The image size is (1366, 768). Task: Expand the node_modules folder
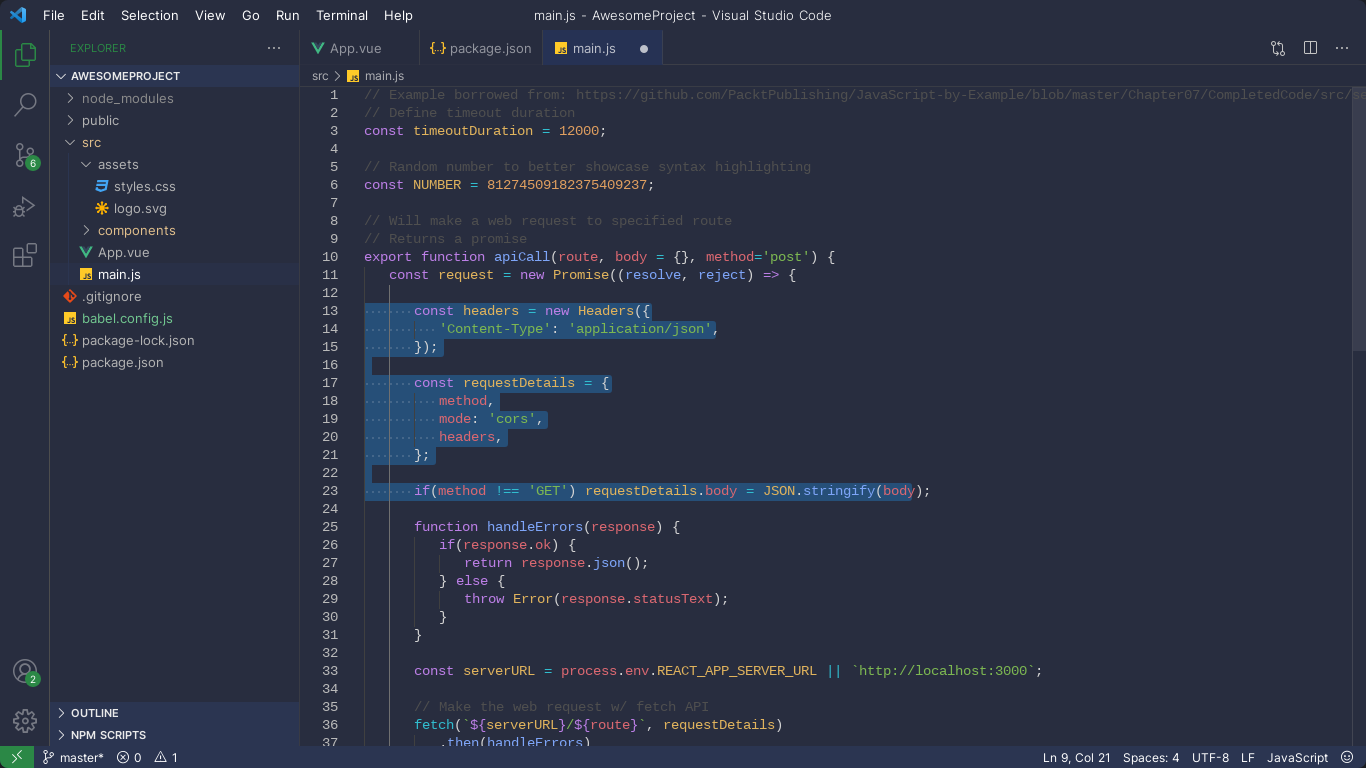175,98
